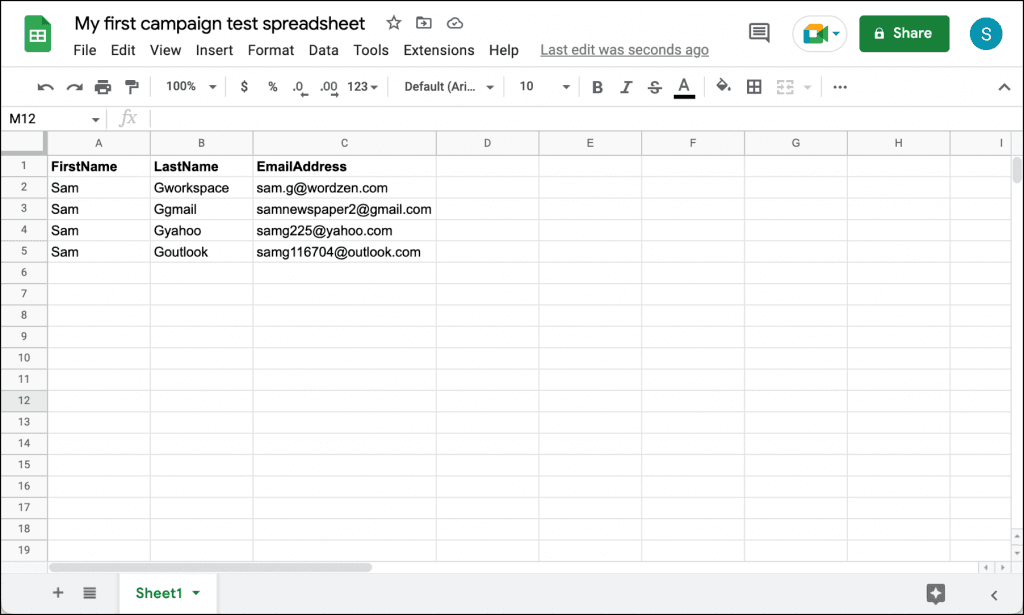Open Sheet1 tab options arrow
The image size is (1024, 615).
tap(196, 593)
